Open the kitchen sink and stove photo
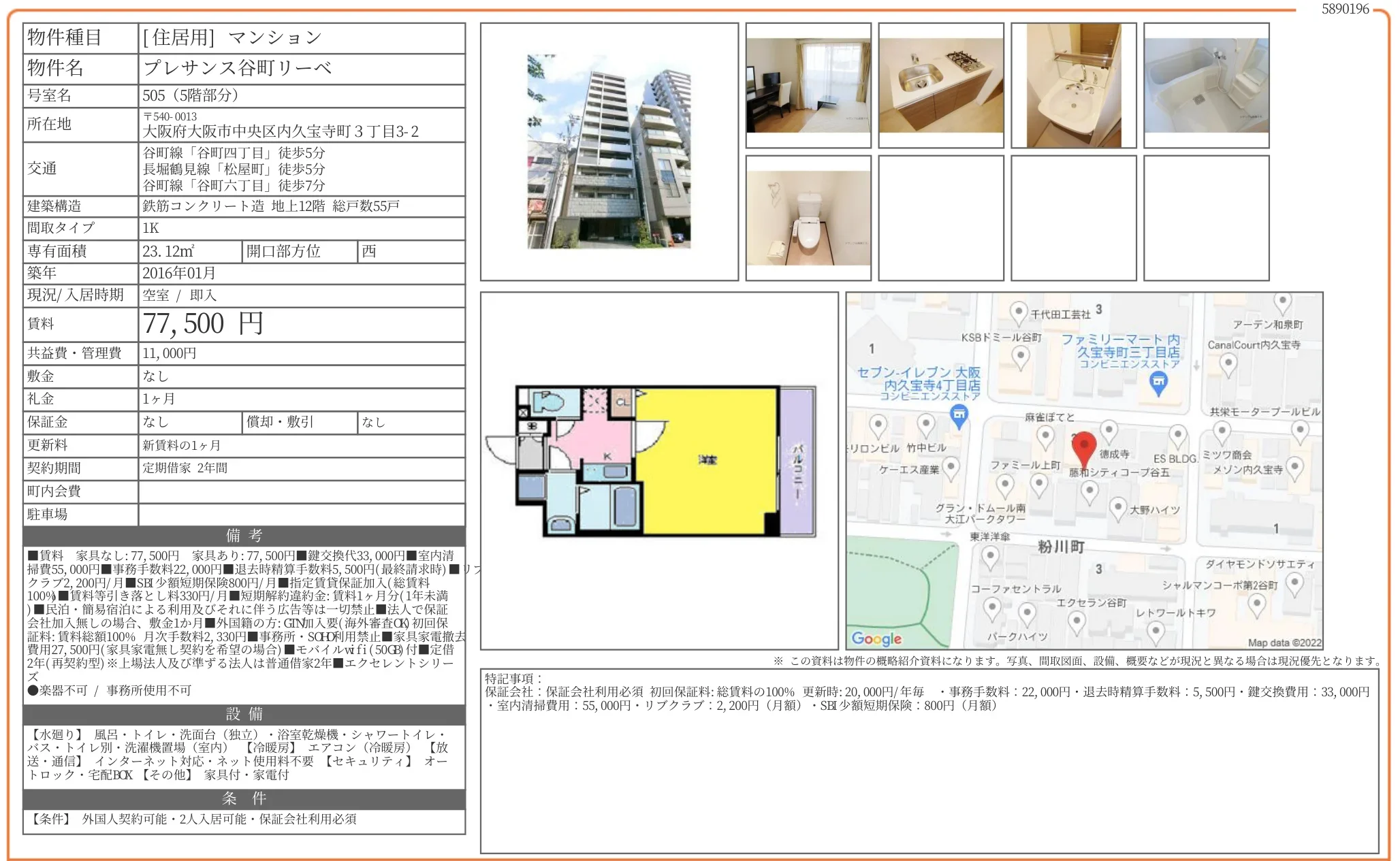The image size is (1400, 861). pos(941,85)
